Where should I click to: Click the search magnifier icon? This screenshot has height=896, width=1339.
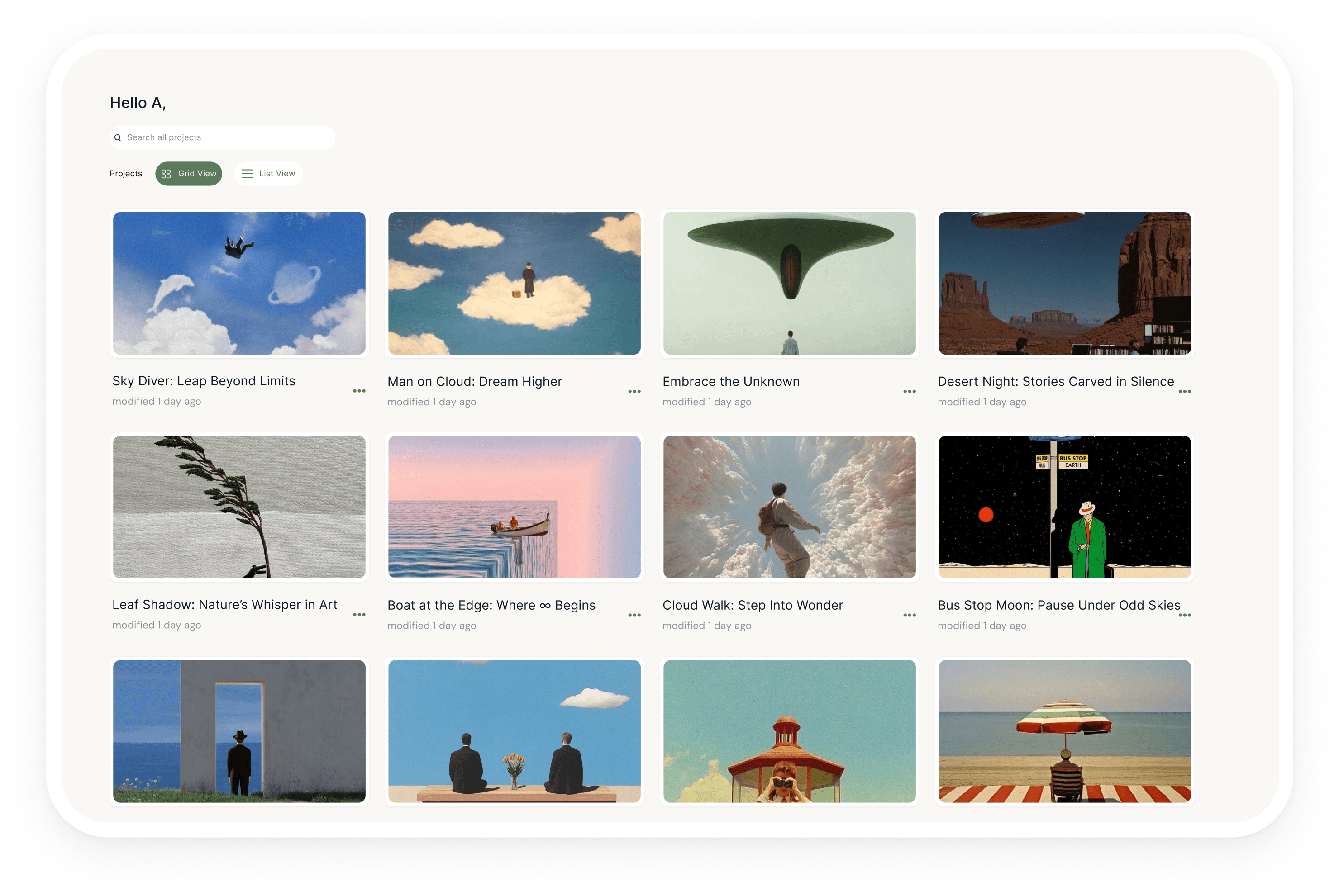click(118, 137)
